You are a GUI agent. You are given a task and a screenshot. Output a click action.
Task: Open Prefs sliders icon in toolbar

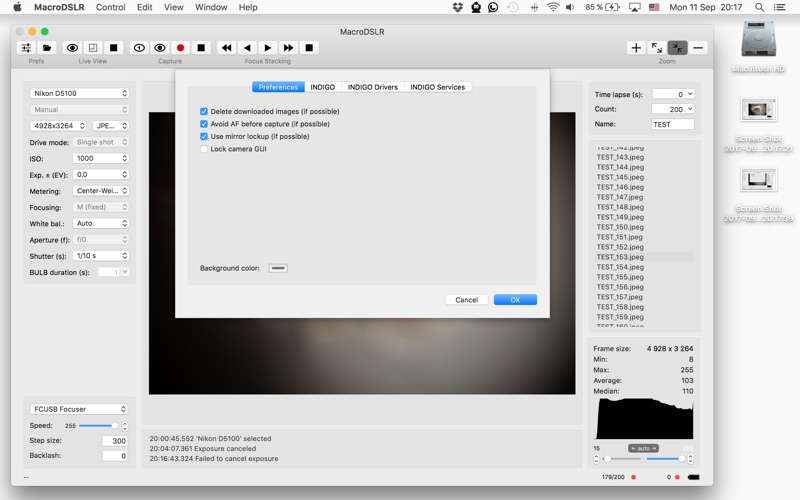26,48
